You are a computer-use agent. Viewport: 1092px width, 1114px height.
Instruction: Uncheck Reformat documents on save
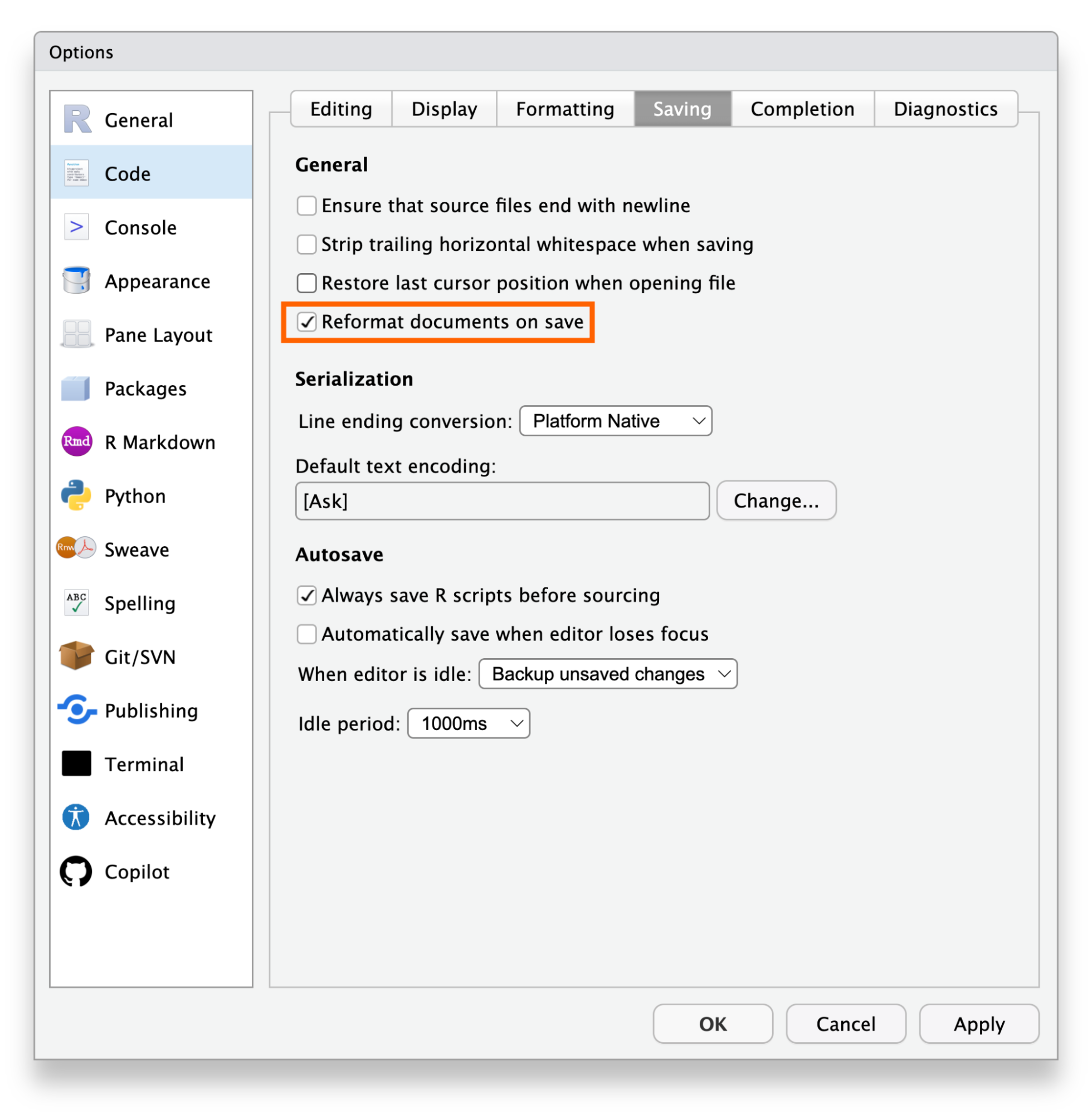[x=307, y=322]
